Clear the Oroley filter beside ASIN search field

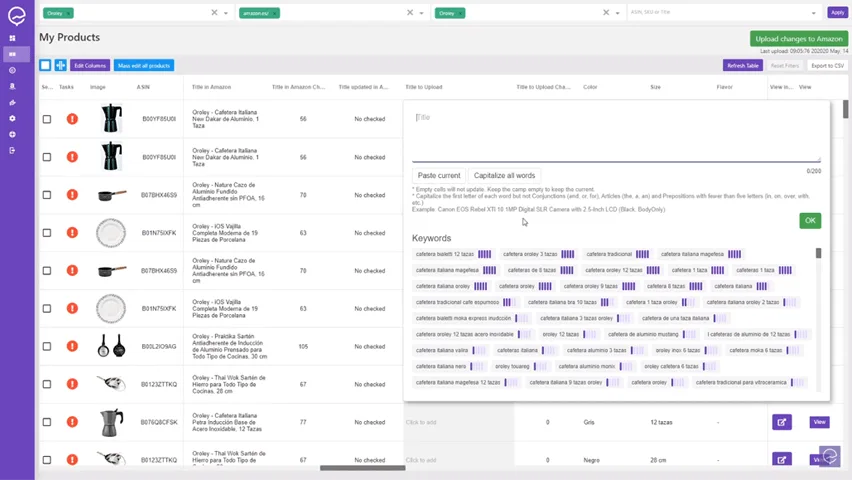606,13
